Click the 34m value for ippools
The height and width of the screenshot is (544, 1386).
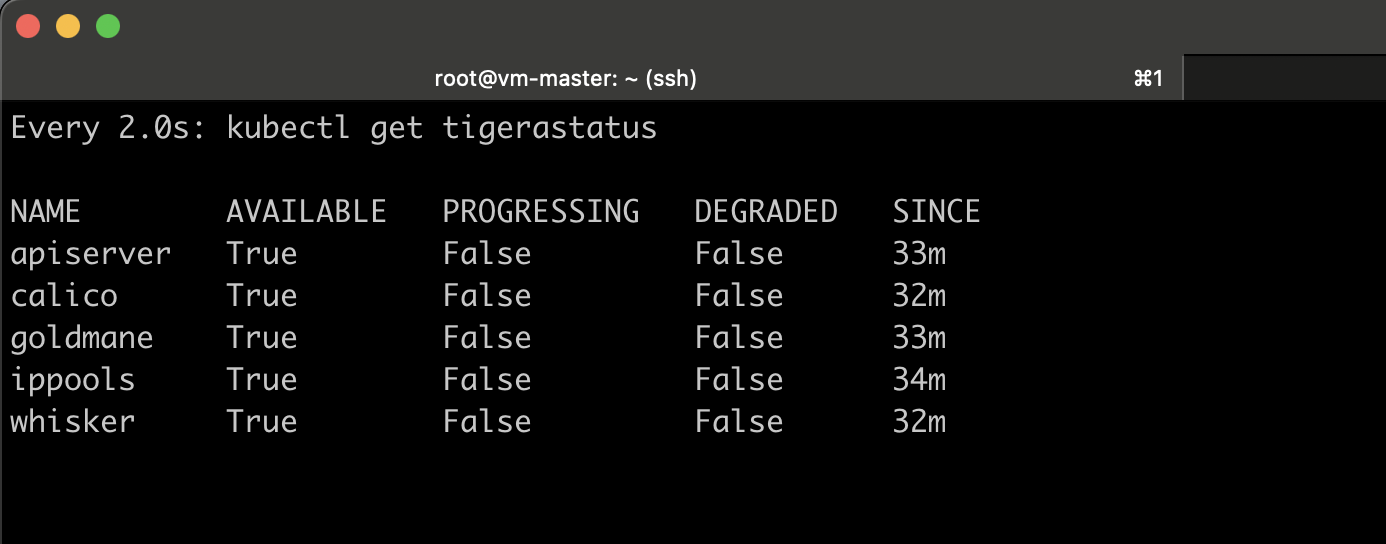coord(919,380)
